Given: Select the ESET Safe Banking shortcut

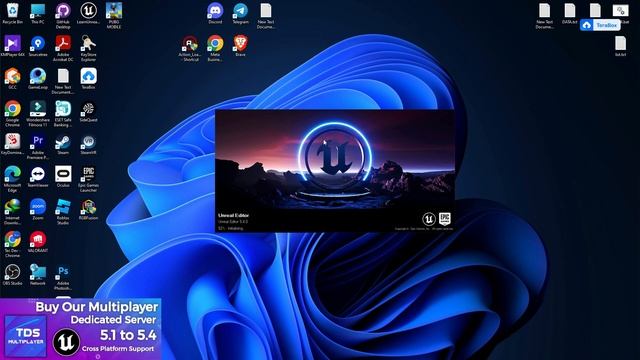Looking at the screenshot, I should point(63,113).
